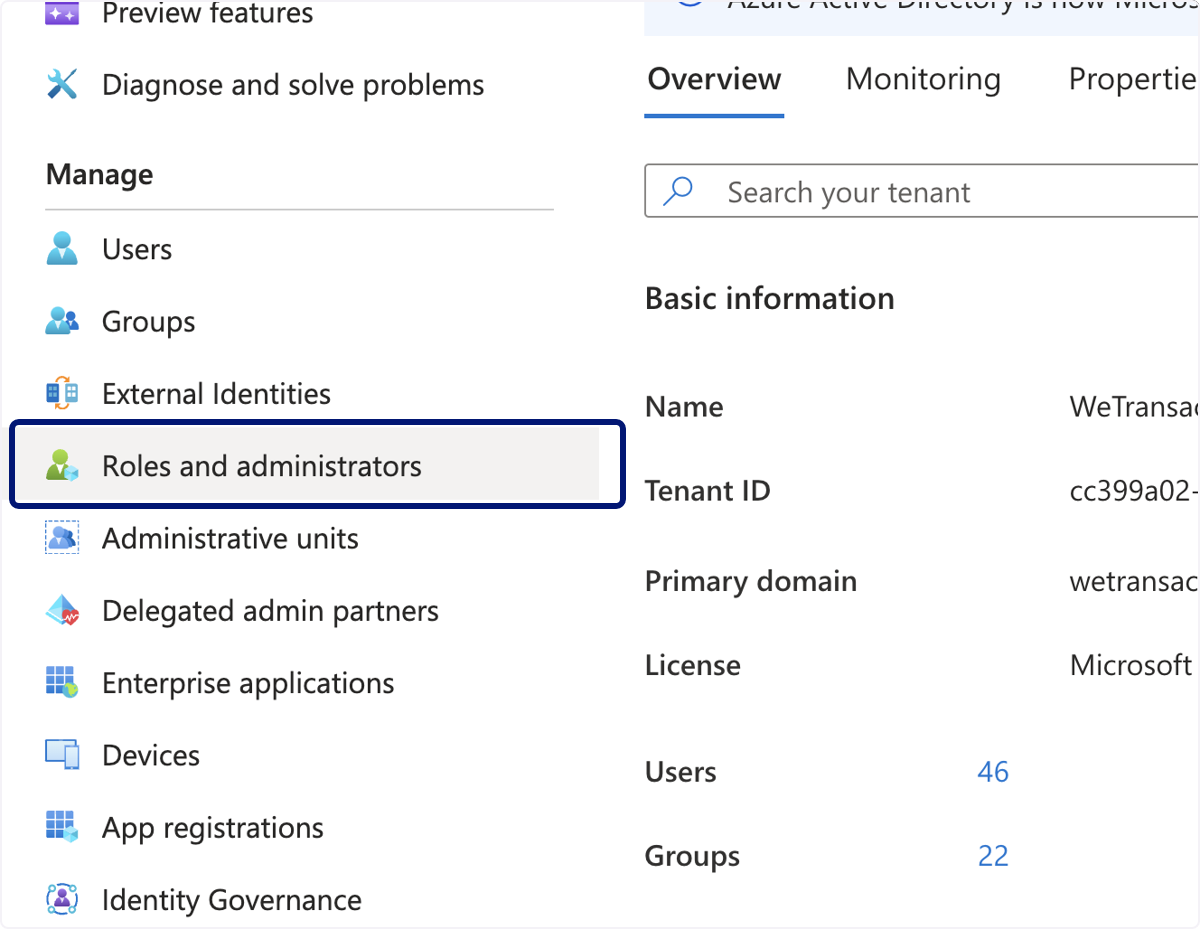Image resolution: width=1200 pixels, height=929 pixels.
Task: Click the Preview features sparkle icon
Action: click(x=62, y=14)
